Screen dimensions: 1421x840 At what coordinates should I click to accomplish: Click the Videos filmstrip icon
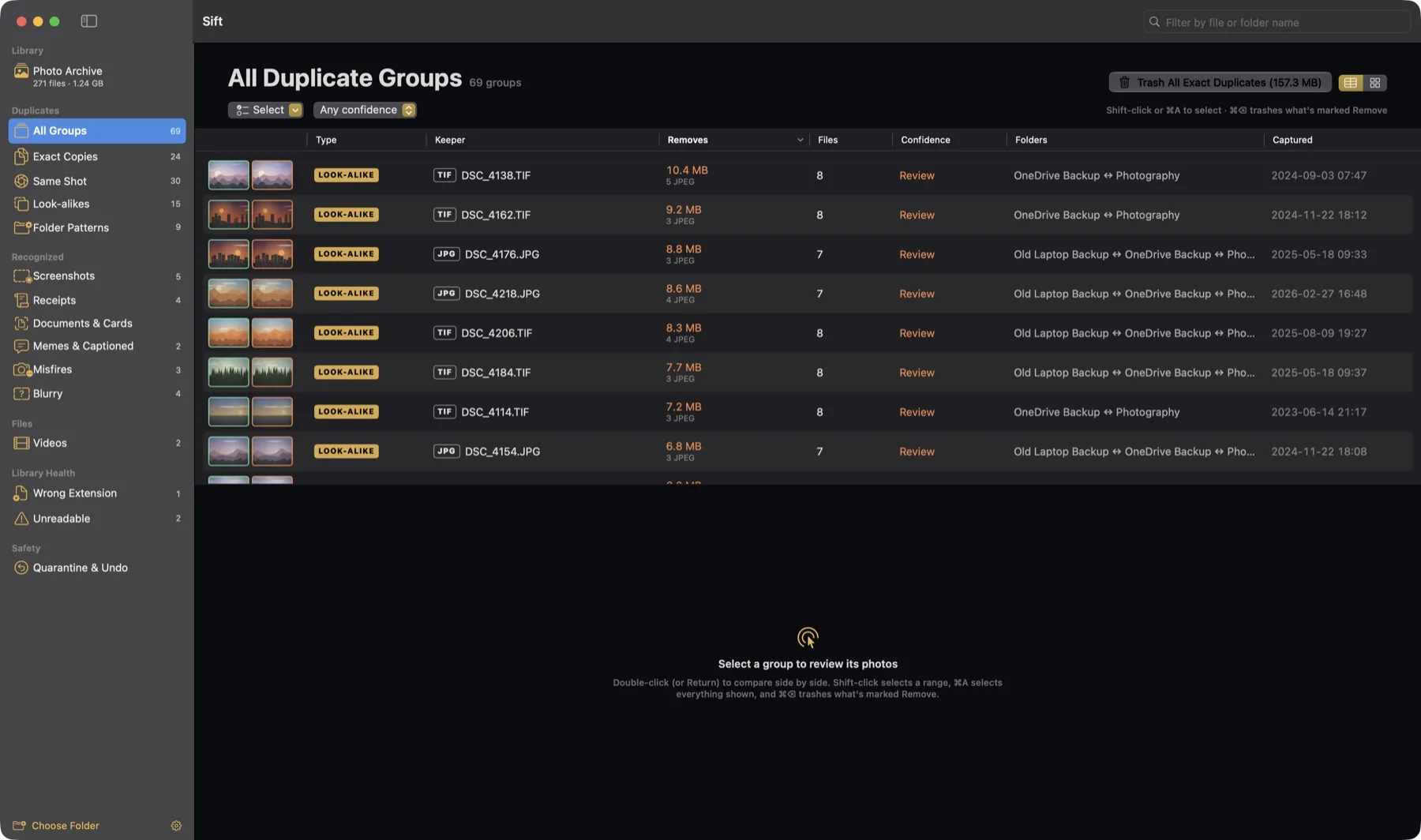coord(21,443)
